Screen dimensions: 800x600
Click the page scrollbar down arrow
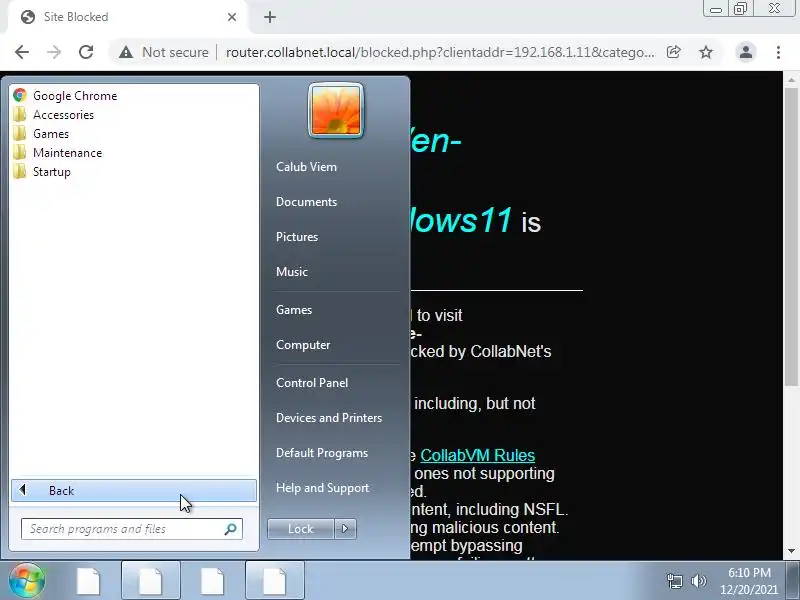pos(791,551)
